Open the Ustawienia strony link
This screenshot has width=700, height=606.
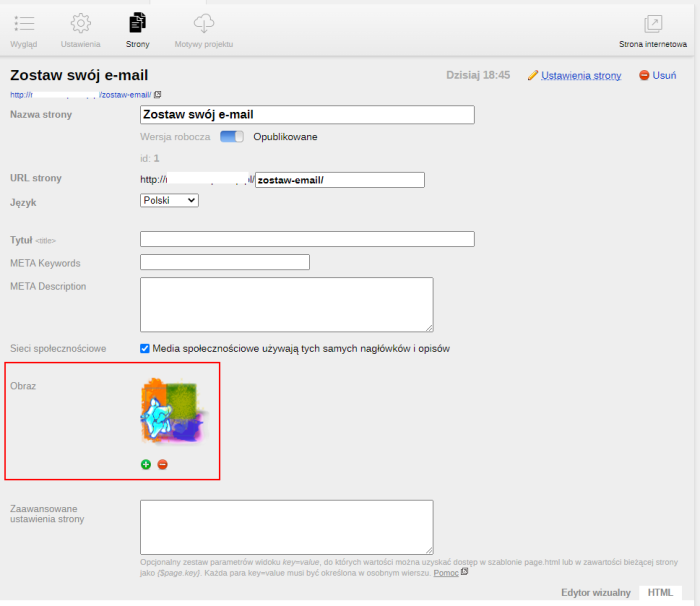[580, 75]
